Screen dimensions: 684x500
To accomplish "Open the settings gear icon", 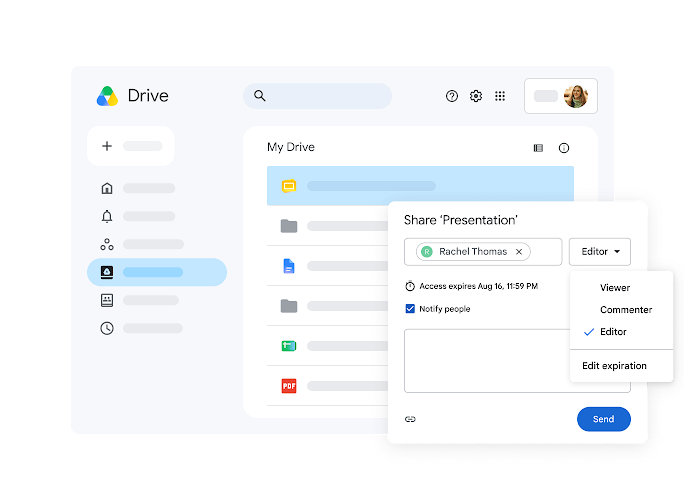I will point(476,96).
